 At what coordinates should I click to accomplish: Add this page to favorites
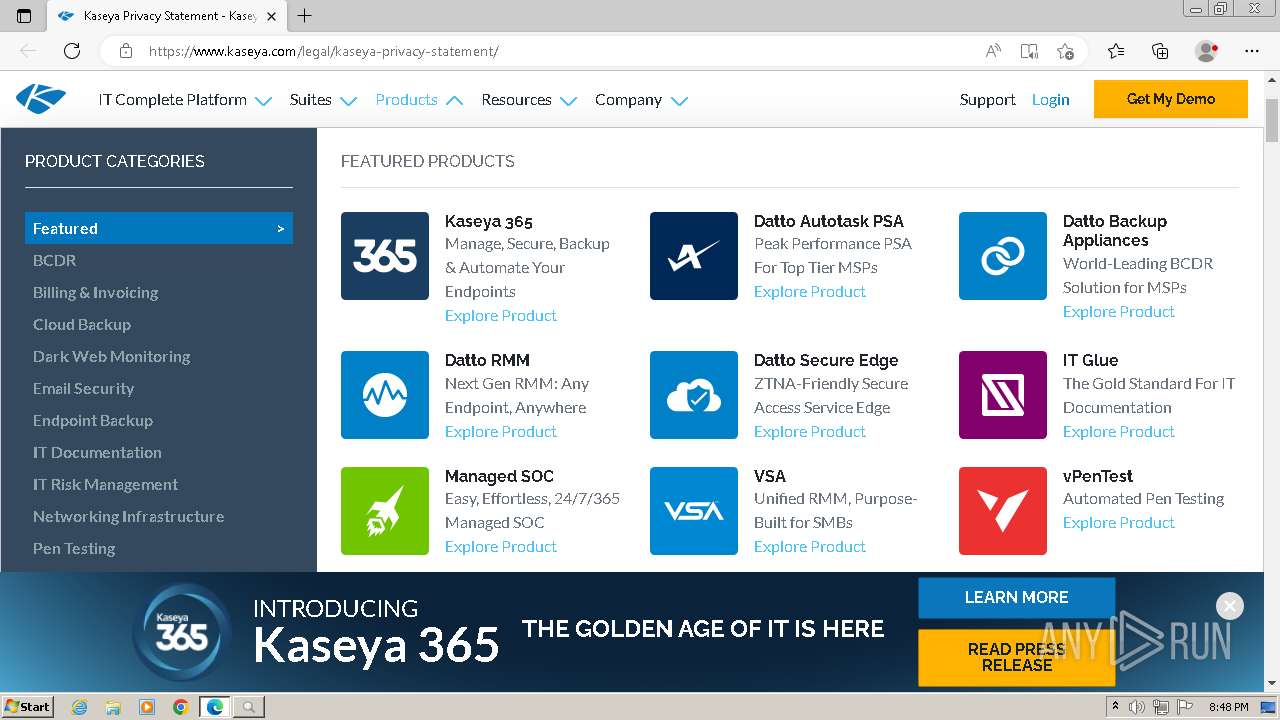tap(1065, 51)
